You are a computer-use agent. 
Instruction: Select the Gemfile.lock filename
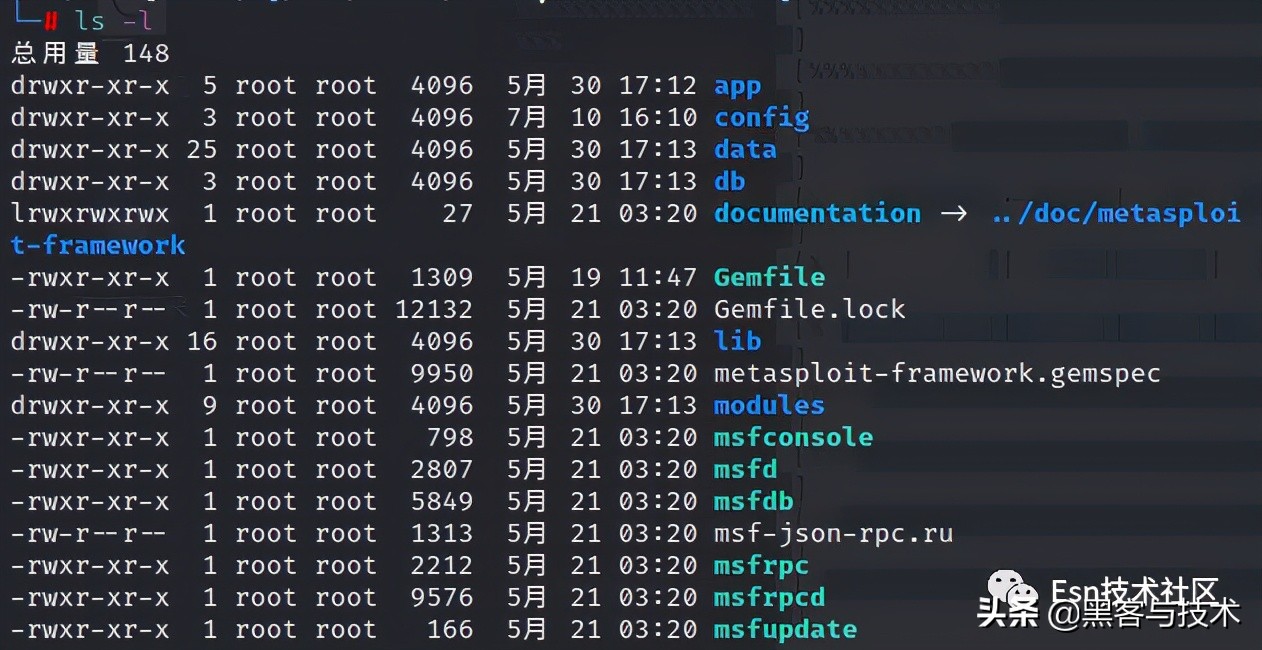(809, 309)
